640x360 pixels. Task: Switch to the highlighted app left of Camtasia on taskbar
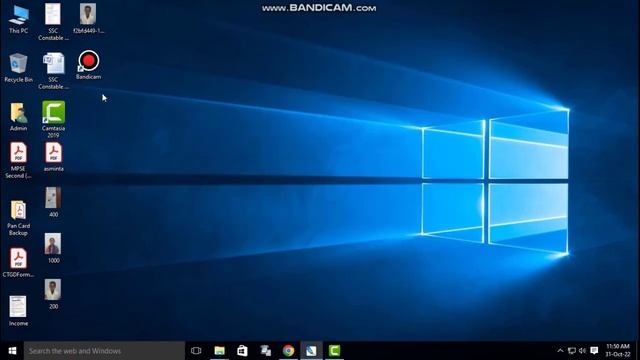[x=311, y=351]
